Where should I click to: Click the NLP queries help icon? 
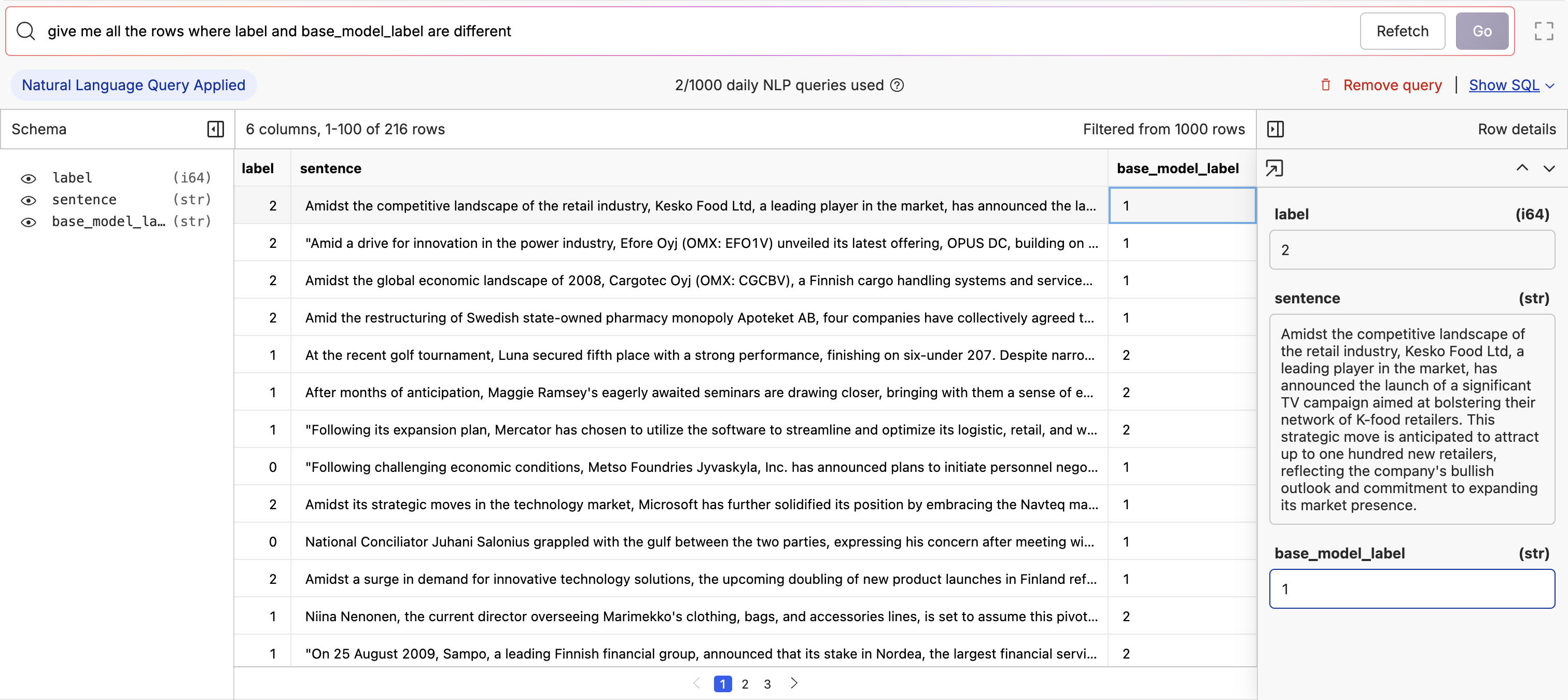click(x=897, y=85)
